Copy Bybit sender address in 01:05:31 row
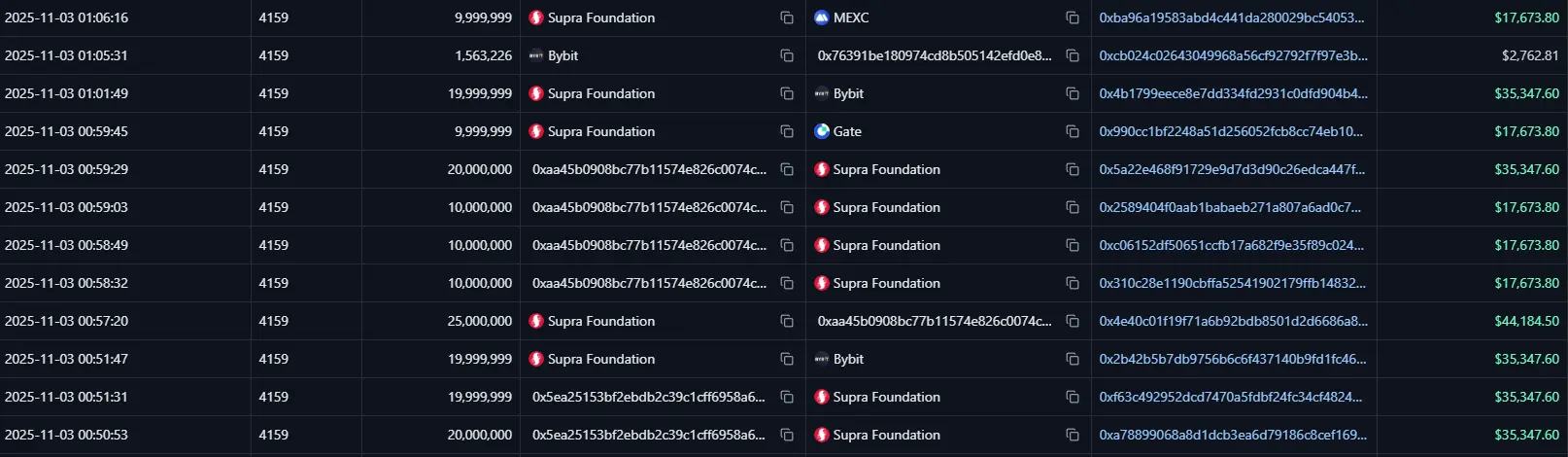 787,55
